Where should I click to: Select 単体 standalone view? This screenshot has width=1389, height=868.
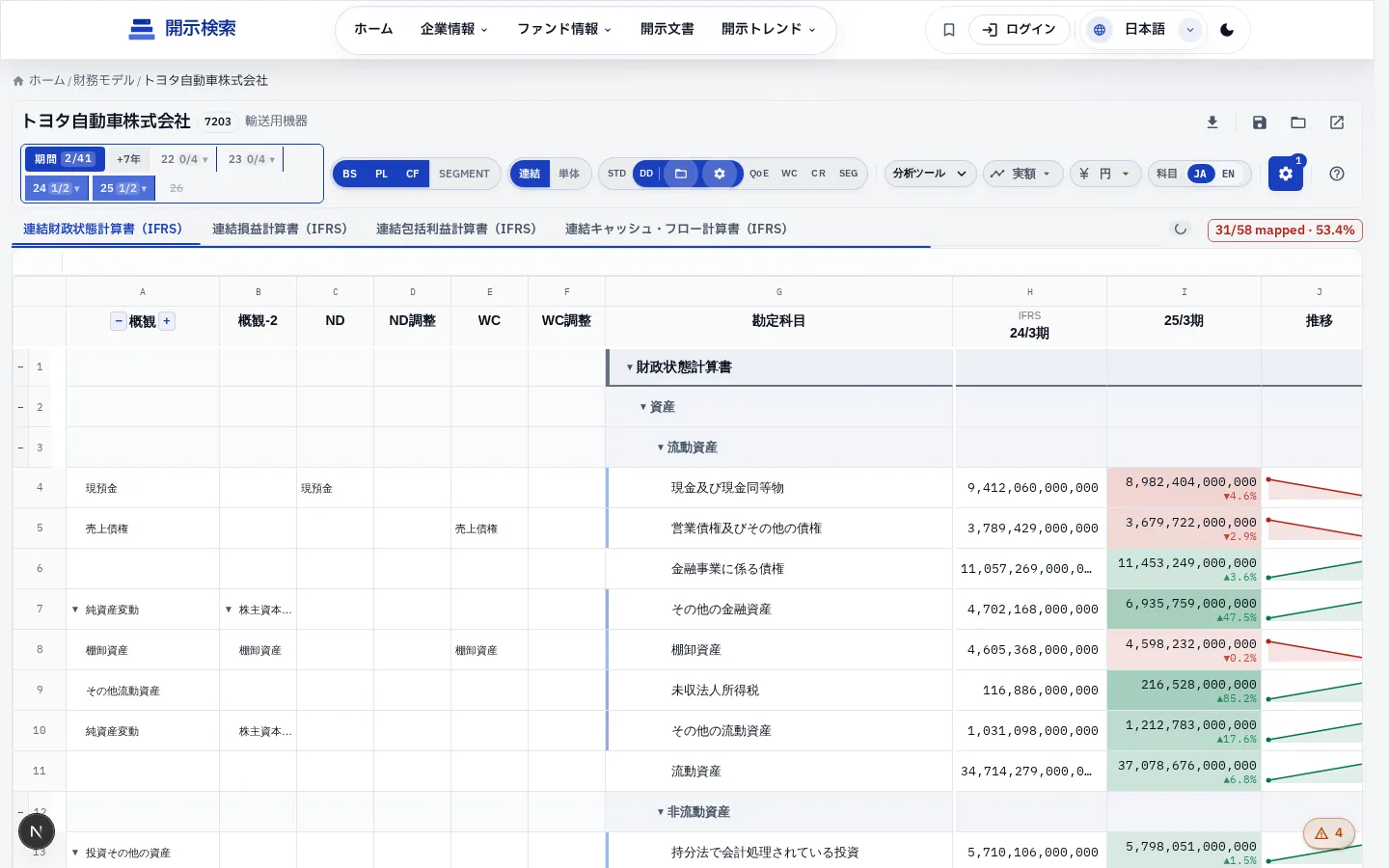click(569, 174)
